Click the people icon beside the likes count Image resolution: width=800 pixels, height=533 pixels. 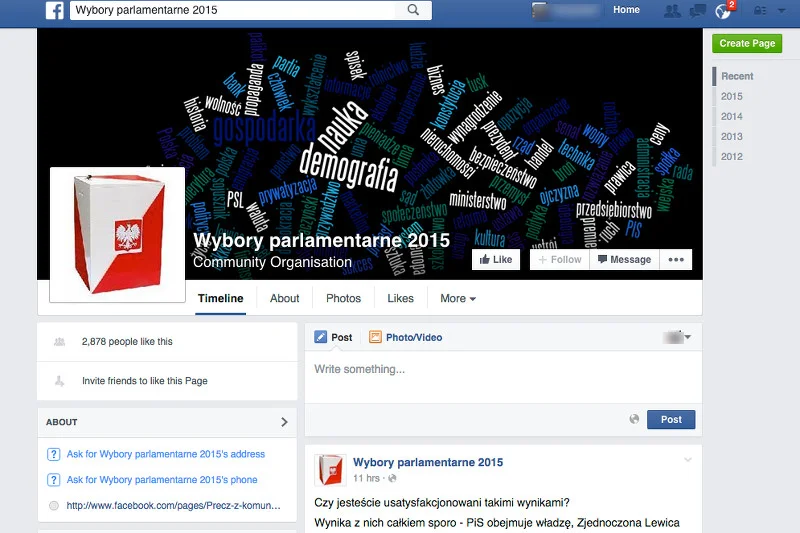59,342
